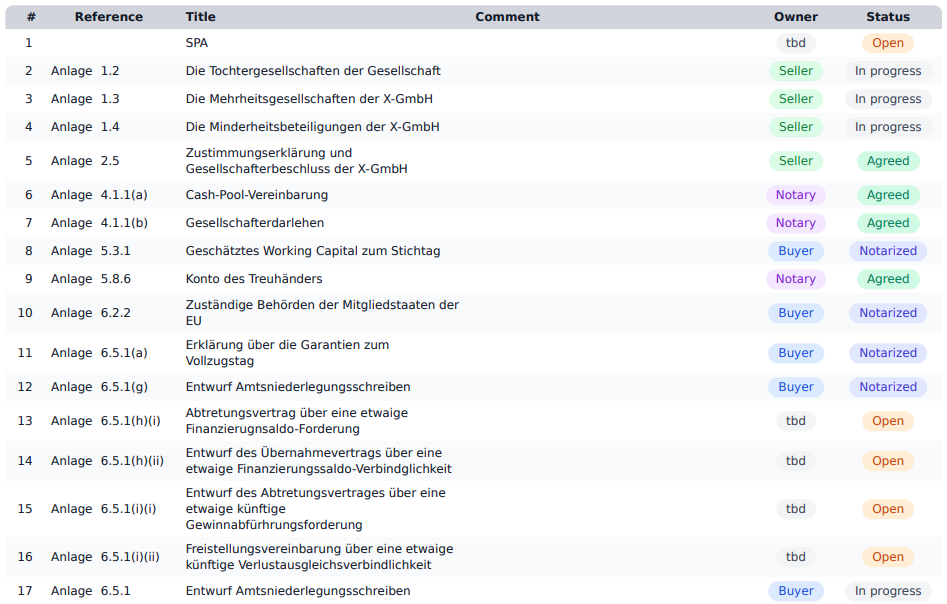Click the tbd owner badge in row 1
This screenshot has height=604, width=947.
[x=795, y=43]
